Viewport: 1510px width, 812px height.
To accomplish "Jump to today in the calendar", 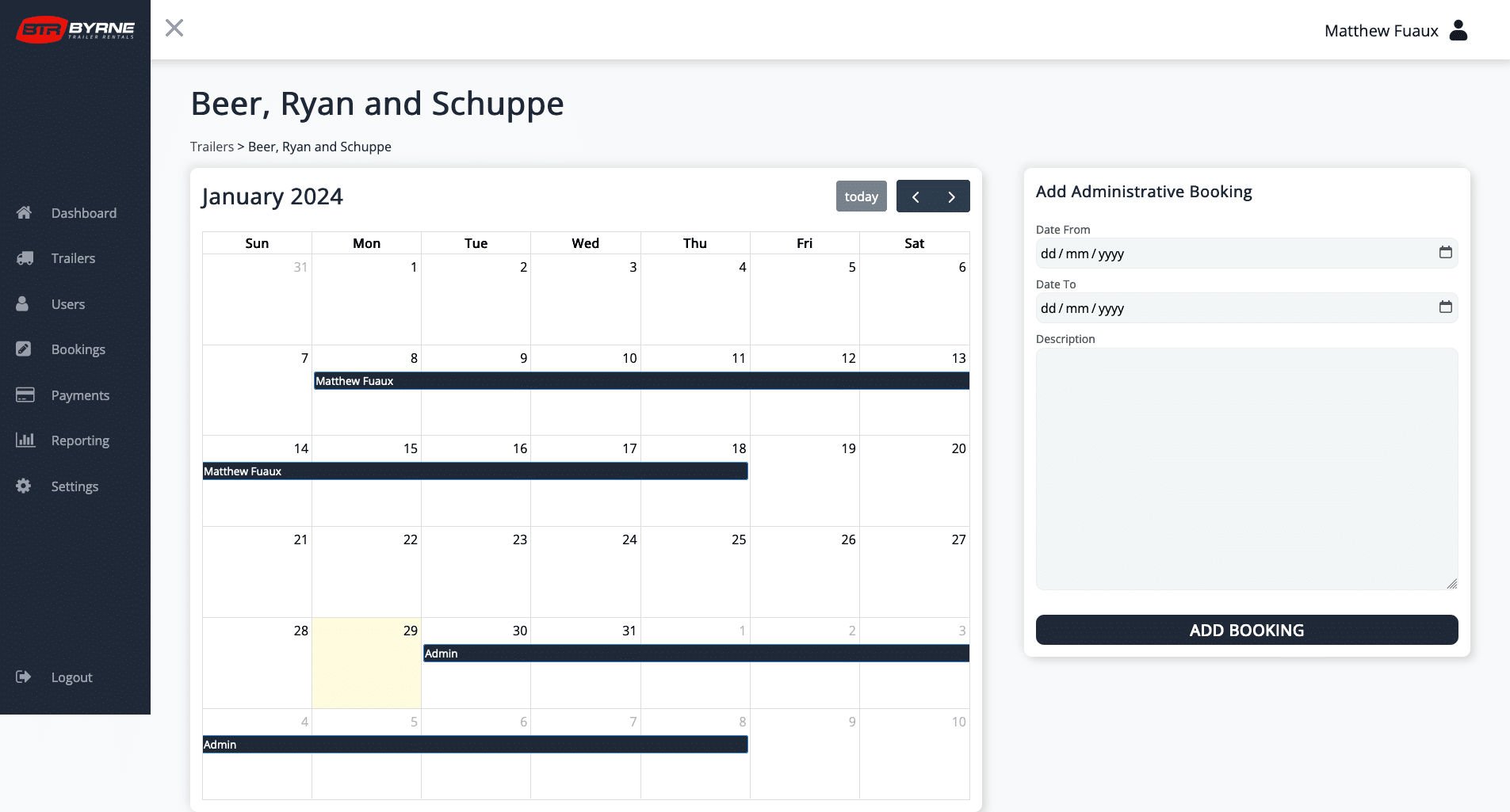I will pyautogui.click(x=861, y=196).
